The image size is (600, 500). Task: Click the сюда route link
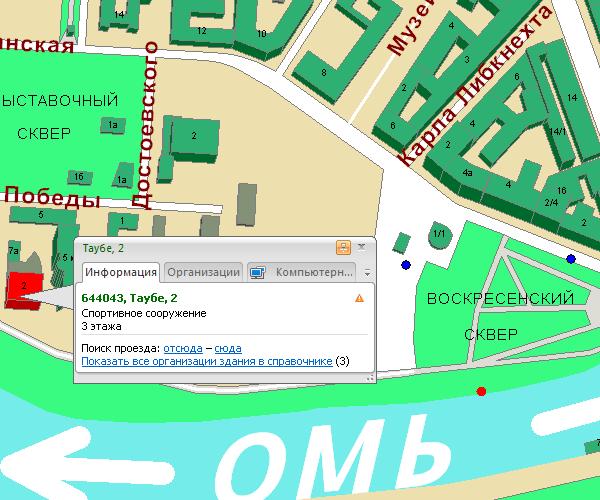(228, 349)
